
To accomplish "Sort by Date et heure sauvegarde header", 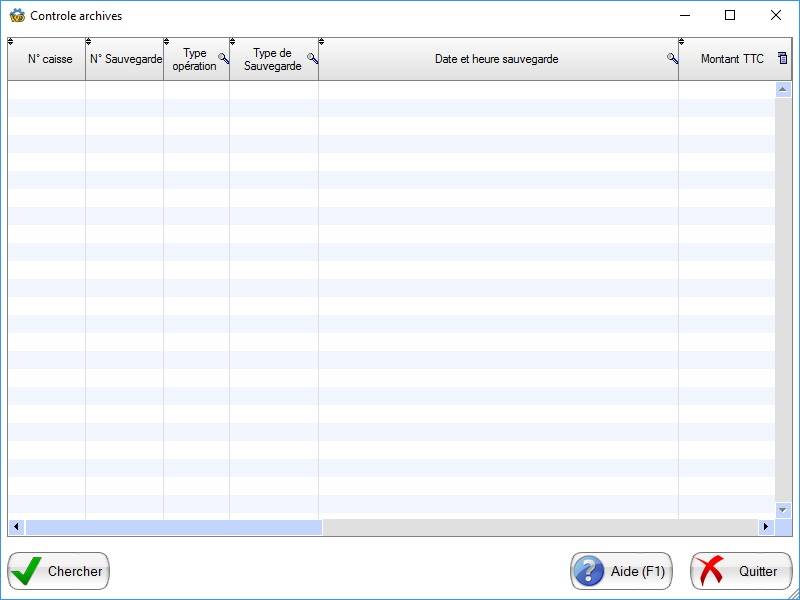I will coord(496,59).
